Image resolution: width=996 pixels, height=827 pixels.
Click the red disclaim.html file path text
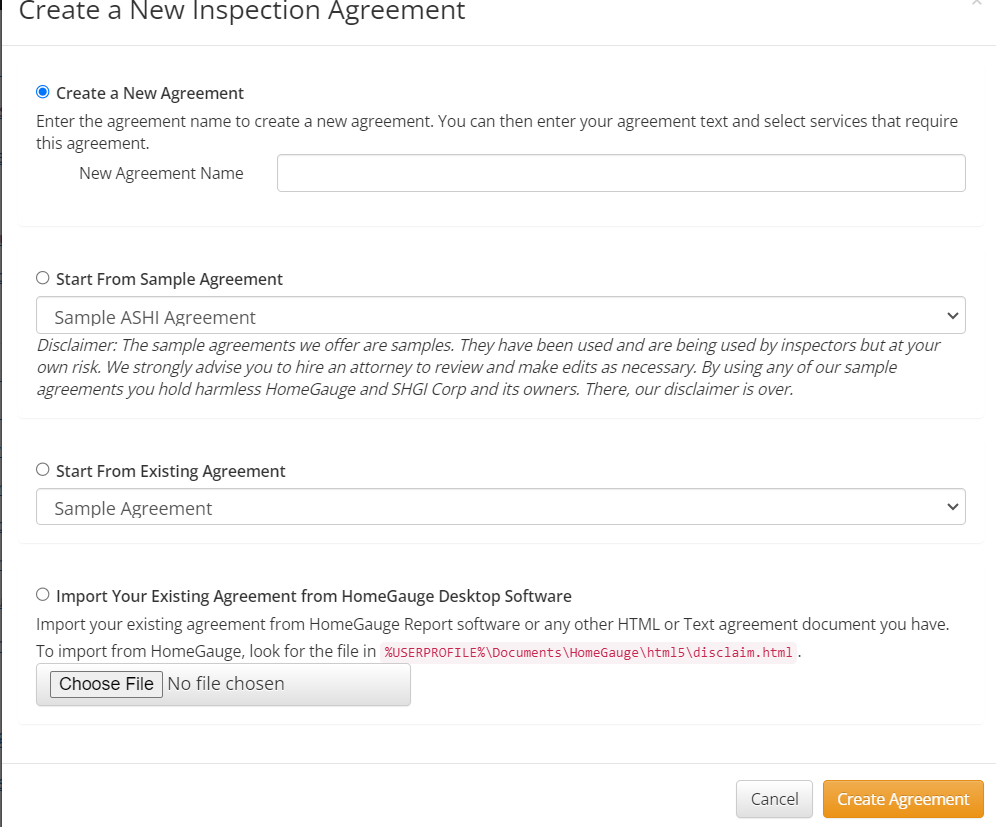[589, 653]
